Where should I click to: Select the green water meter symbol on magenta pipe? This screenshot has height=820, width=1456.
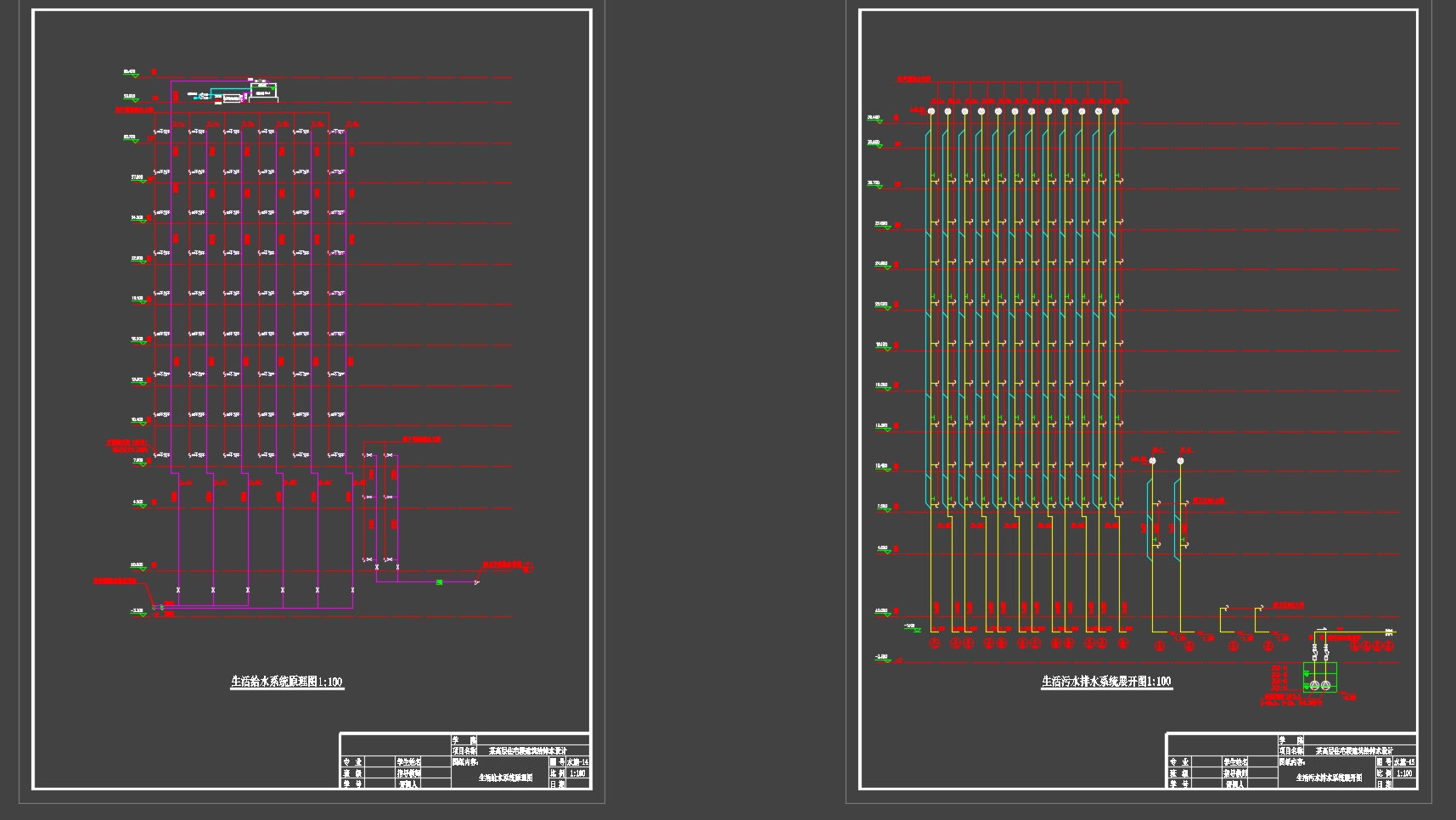(x=439, y=581)
